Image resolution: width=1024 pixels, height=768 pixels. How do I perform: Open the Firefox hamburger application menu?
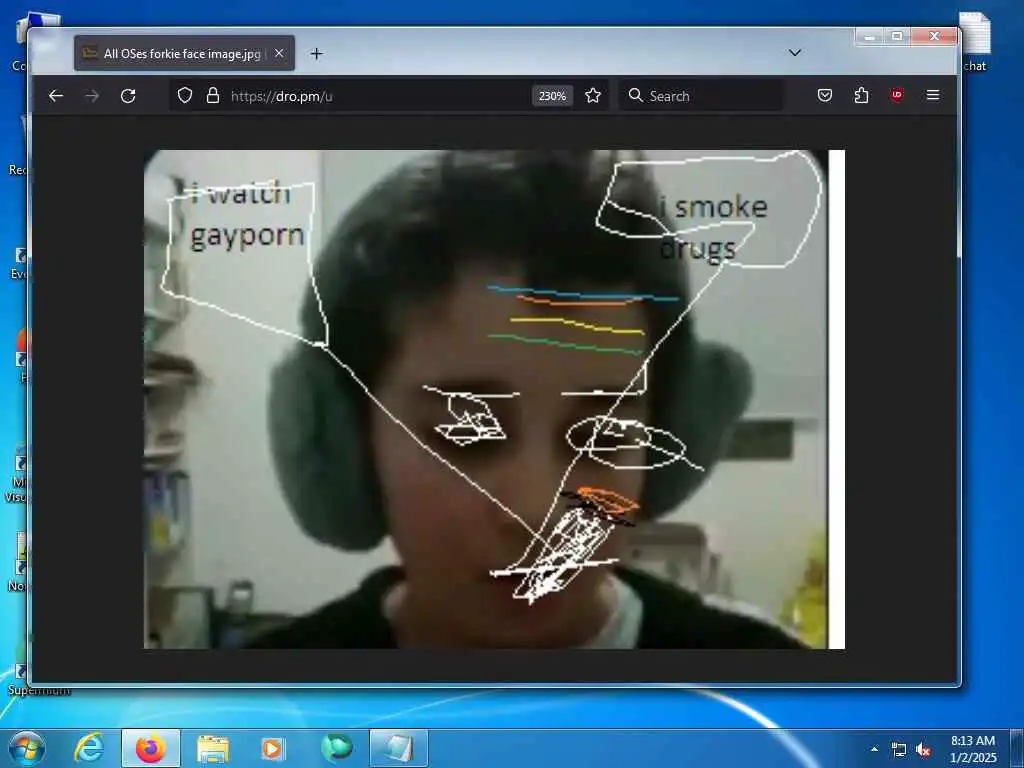click(933, 95)
